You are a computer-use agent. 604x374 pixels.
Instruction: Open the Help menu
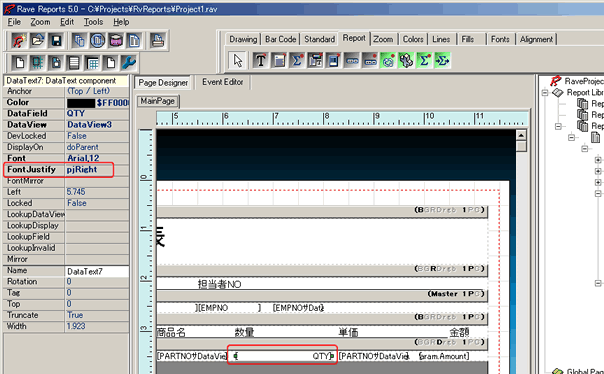pos(121,22)
